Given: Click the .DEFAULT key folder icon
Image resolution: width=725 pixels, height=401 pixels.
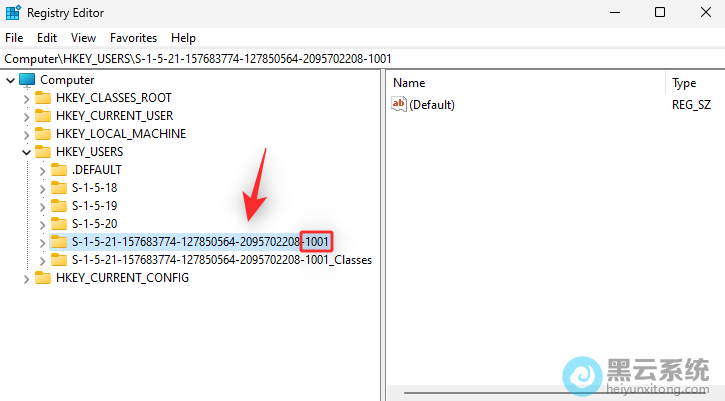Looking at the screenshot, I should pyautogui.click(x=59, y=170).
